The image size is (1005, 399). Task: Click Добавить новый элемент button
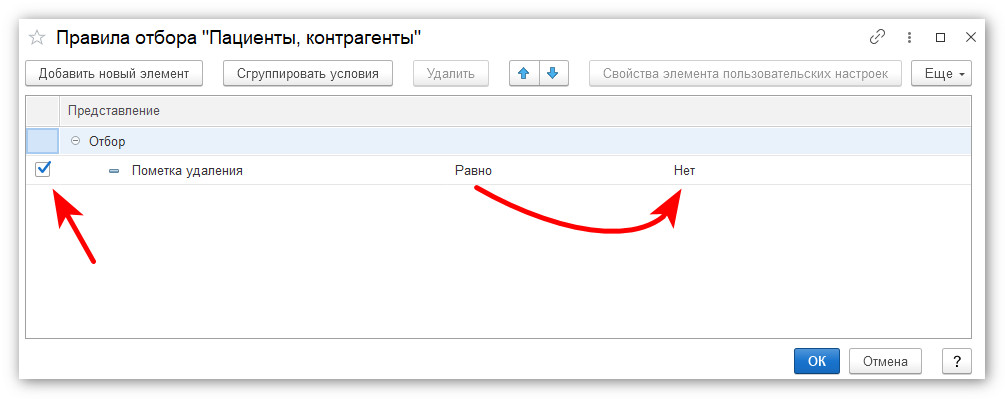[x=114, y=73]
